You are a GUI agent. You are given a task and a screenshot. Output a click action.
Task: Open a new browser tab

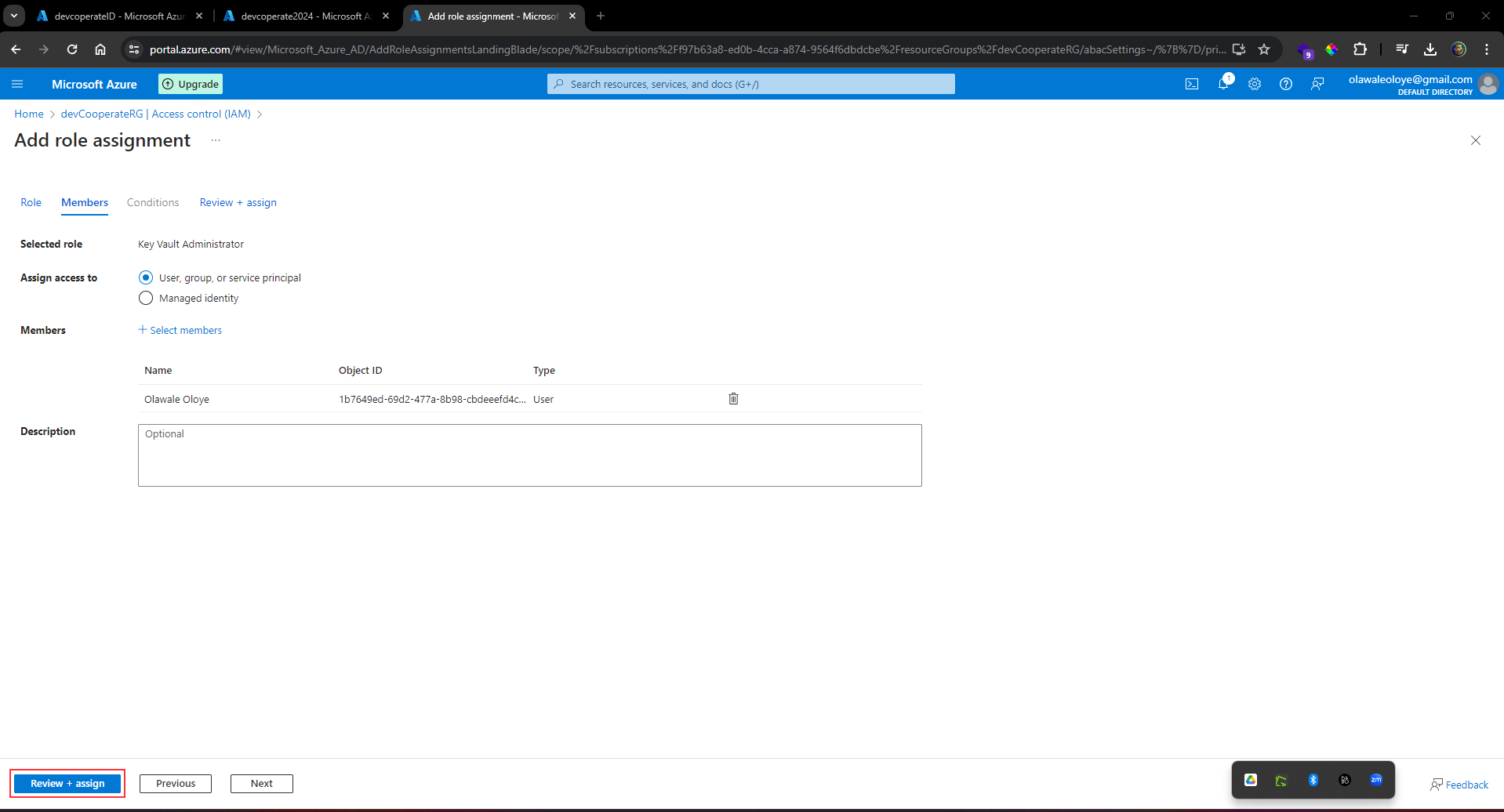[x=601, y=16]
